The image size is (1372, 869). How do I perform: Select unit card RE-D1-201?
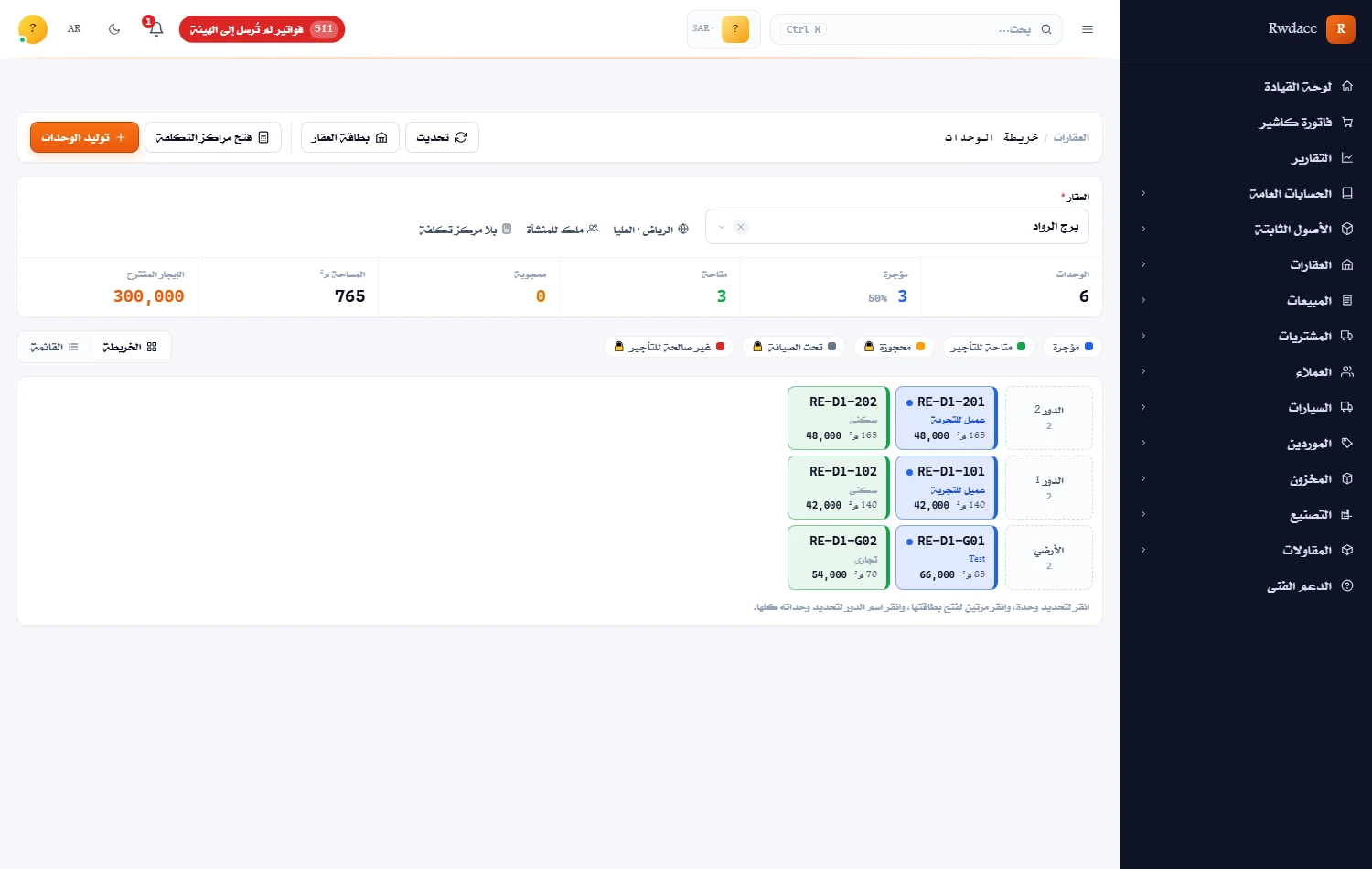pos(946,418)
